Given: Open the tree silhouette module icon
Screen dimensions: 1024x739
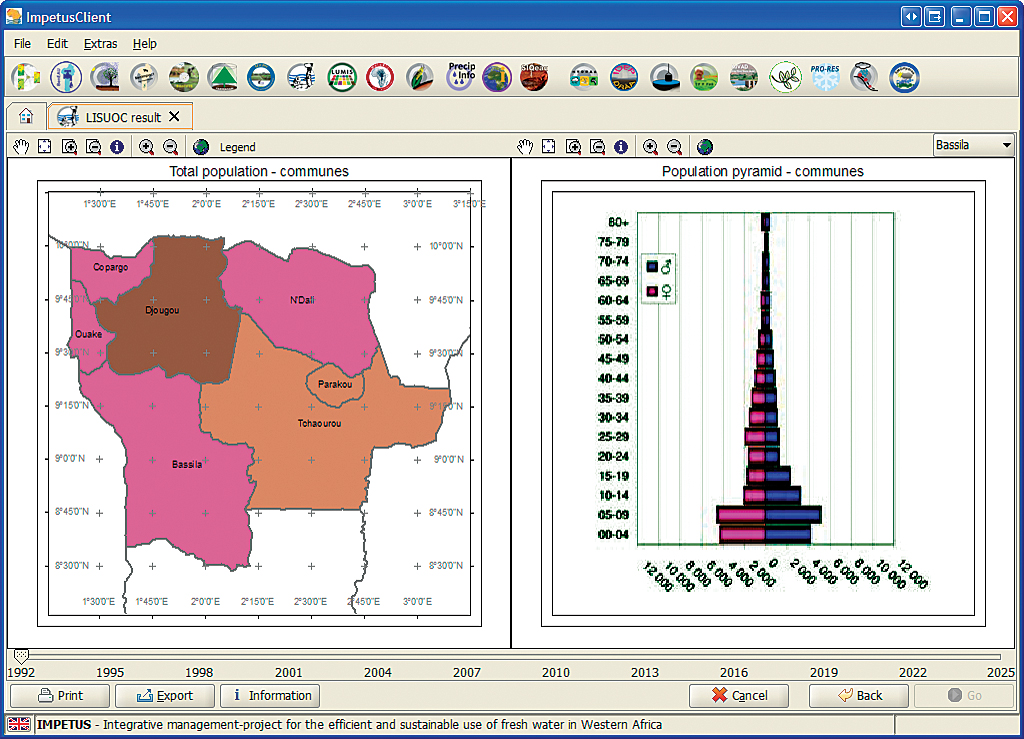Looking at the screenshot, I should click(x=104, y=77).
